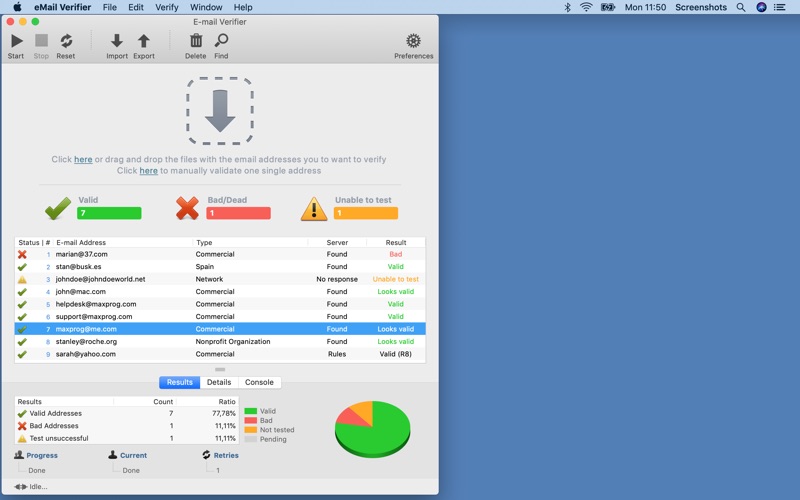This screenshot has height=500, width=800.
Task: Click the Bluetooth menu bar icon
Action: [x=567, y=7]
